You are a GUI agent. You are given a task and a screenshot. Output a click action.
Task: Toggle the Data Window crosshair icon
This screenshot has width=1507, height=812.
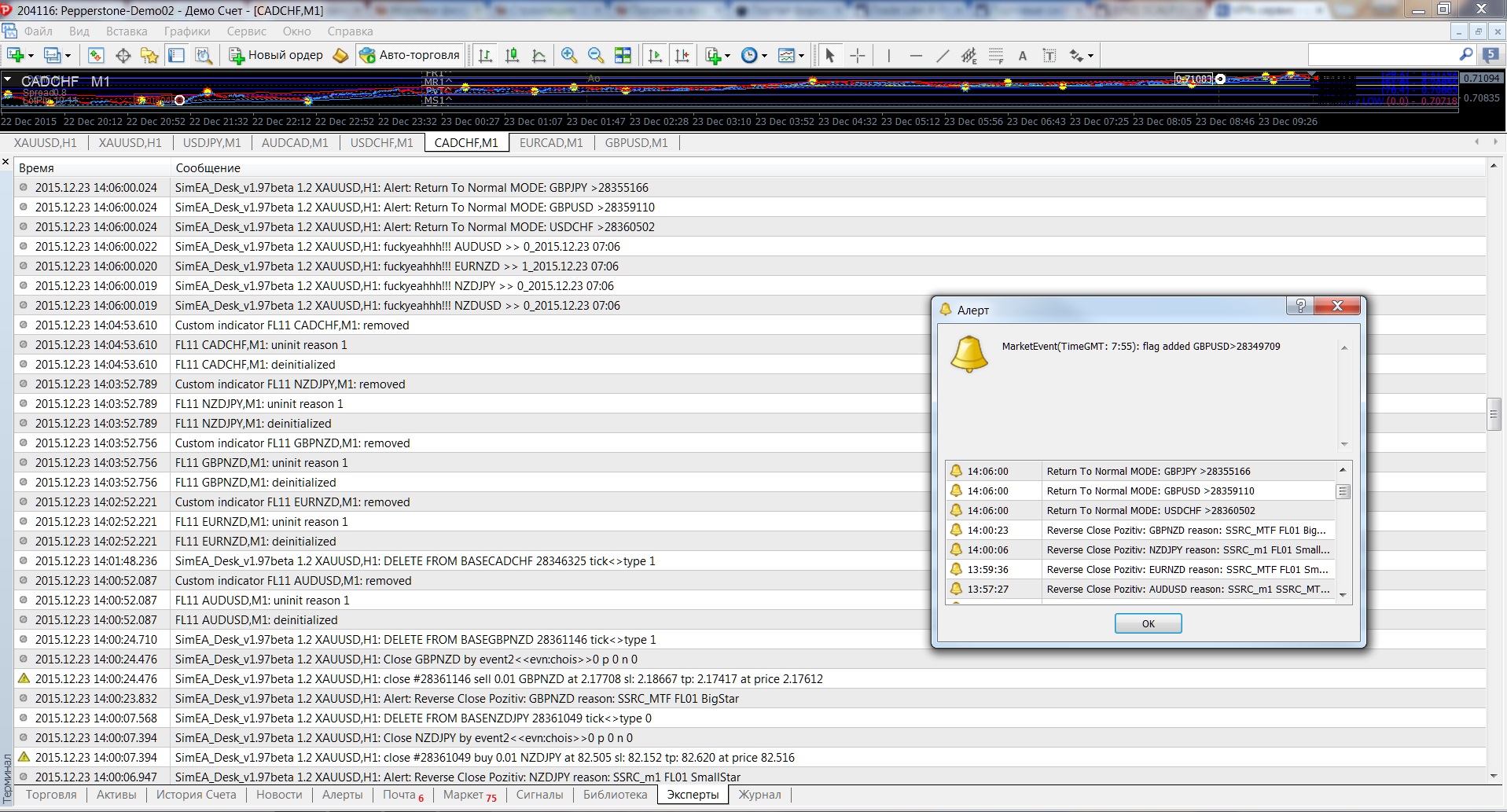coord(123,55)
